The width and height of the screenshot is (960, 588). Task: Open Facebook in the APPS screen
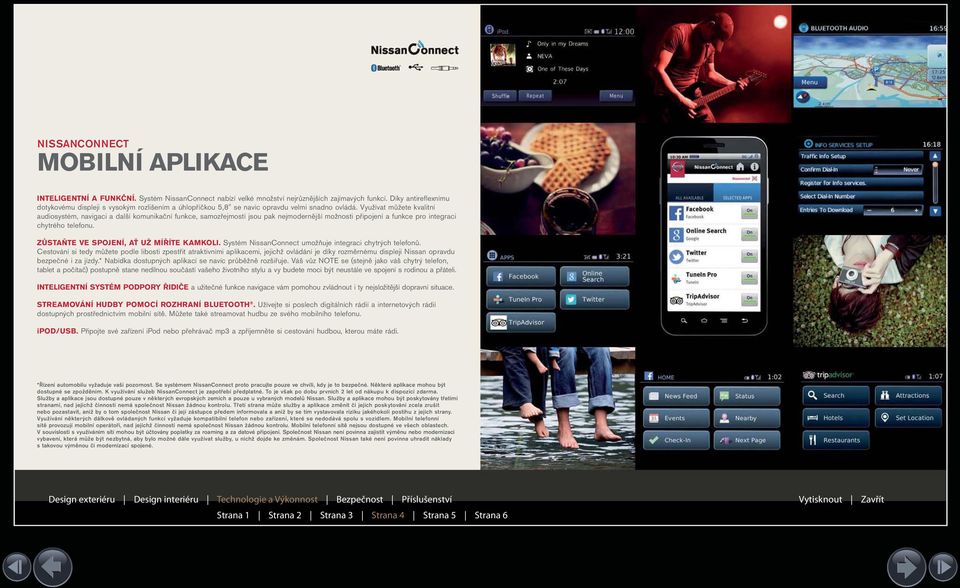(521, 276)
